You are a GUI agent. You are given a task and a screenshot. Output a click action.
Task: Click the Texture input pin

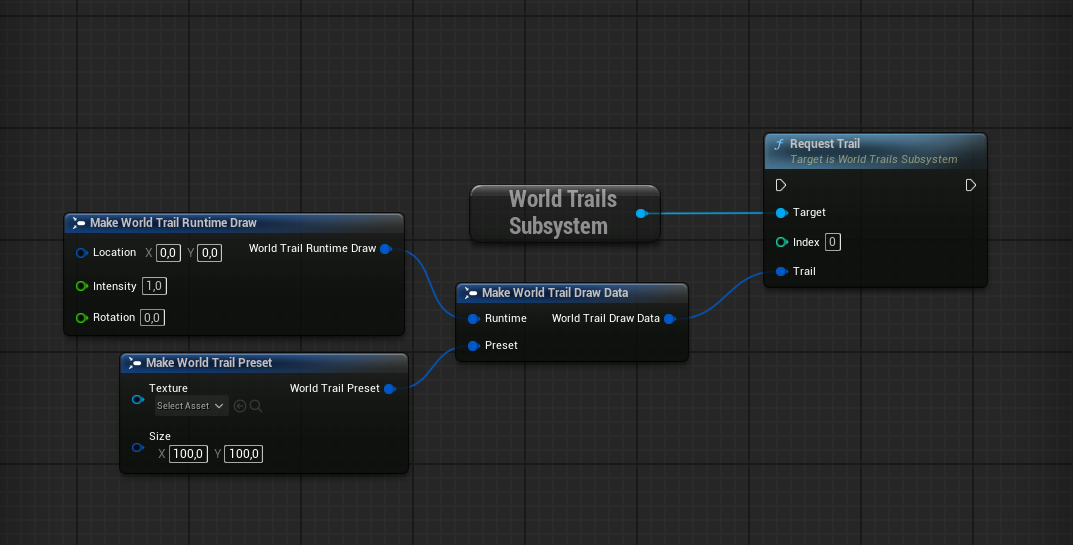coord(138,399)
